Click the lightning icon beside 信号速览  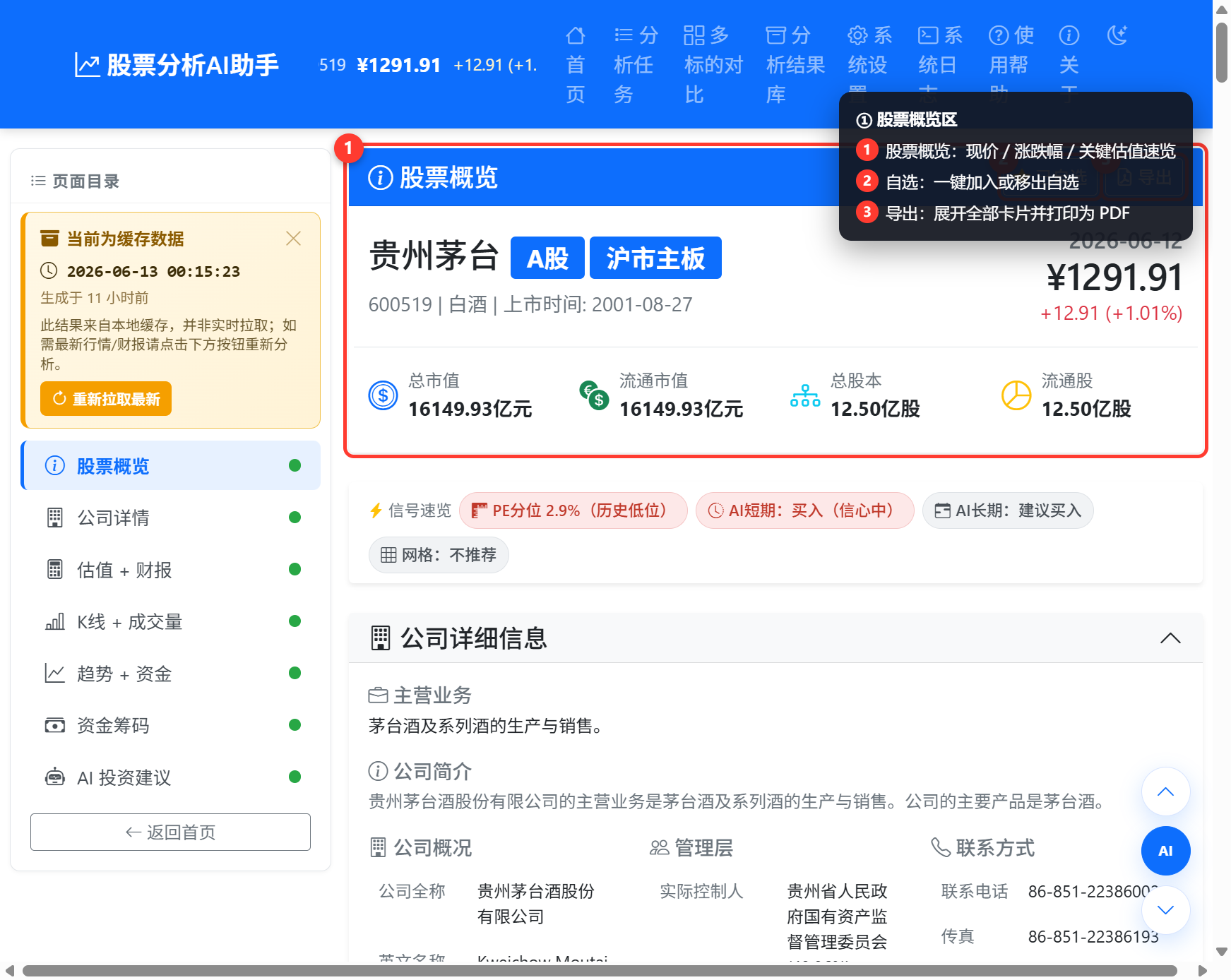[x=376, y=510]
